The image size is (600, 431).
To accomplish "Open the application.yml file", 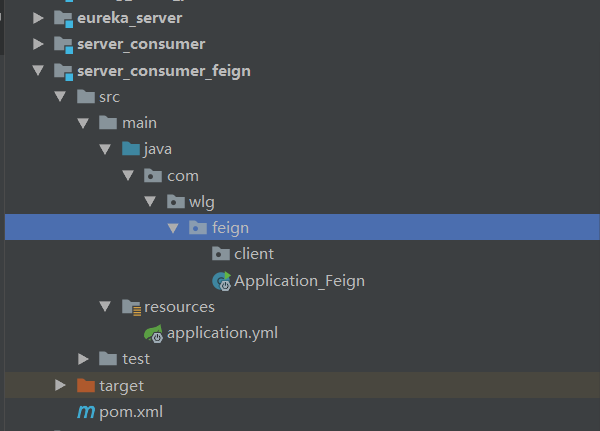I will click(x=222, y=333).
